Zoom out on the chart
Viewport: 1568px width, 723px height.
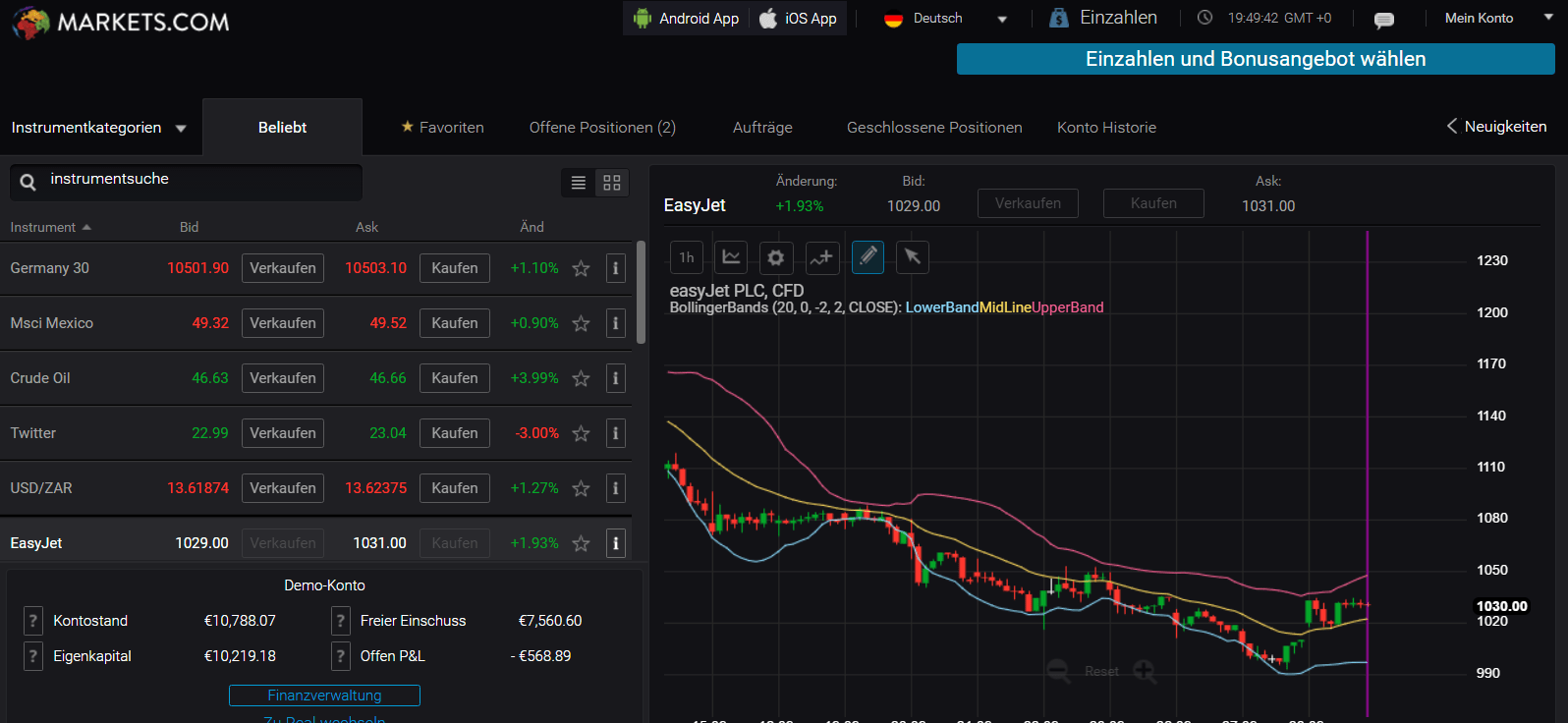click(x=1058, y=671)
